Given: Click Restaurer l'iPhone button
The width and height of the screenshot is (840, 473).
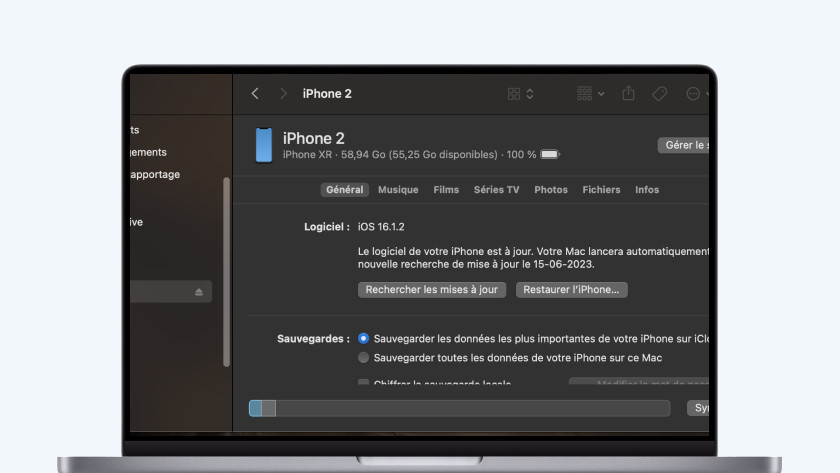Looking at the screenshot, I should click(572, 290).
